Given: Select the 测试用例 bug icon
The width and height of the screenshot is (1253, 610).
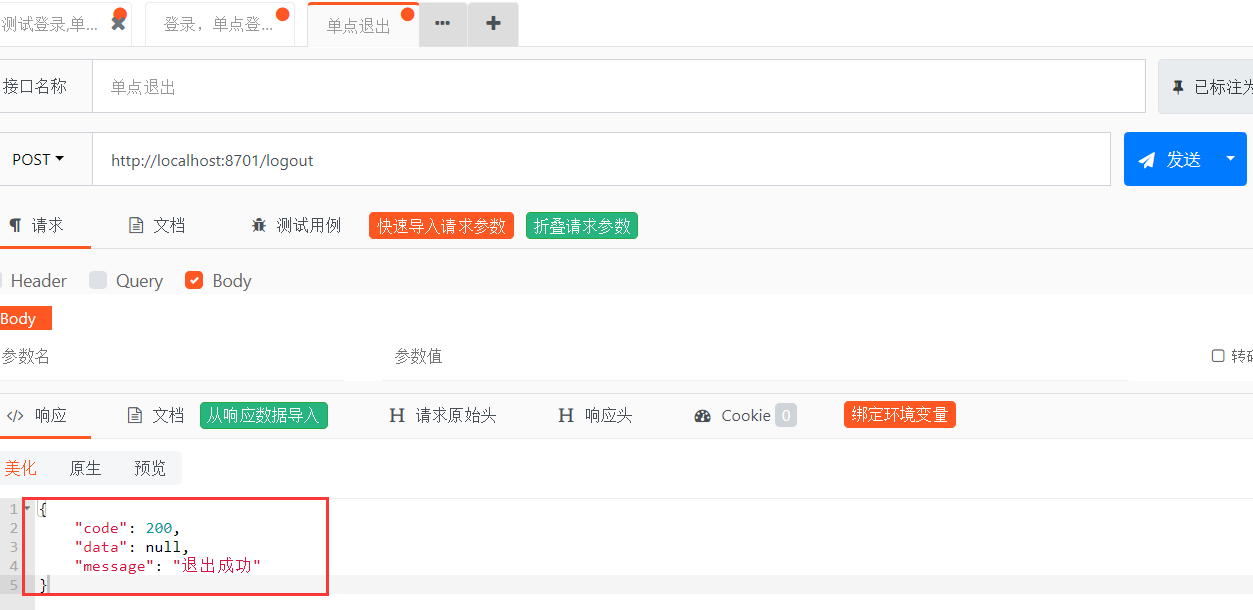Looking at the screenshot, I should (x=258, y=225).
